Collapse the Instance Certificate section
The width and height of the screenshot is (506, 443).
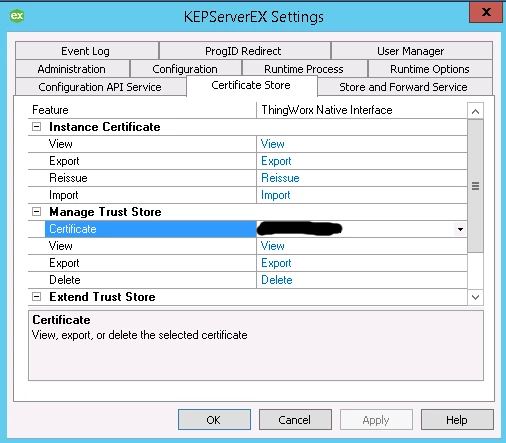[x=36, y=127]
